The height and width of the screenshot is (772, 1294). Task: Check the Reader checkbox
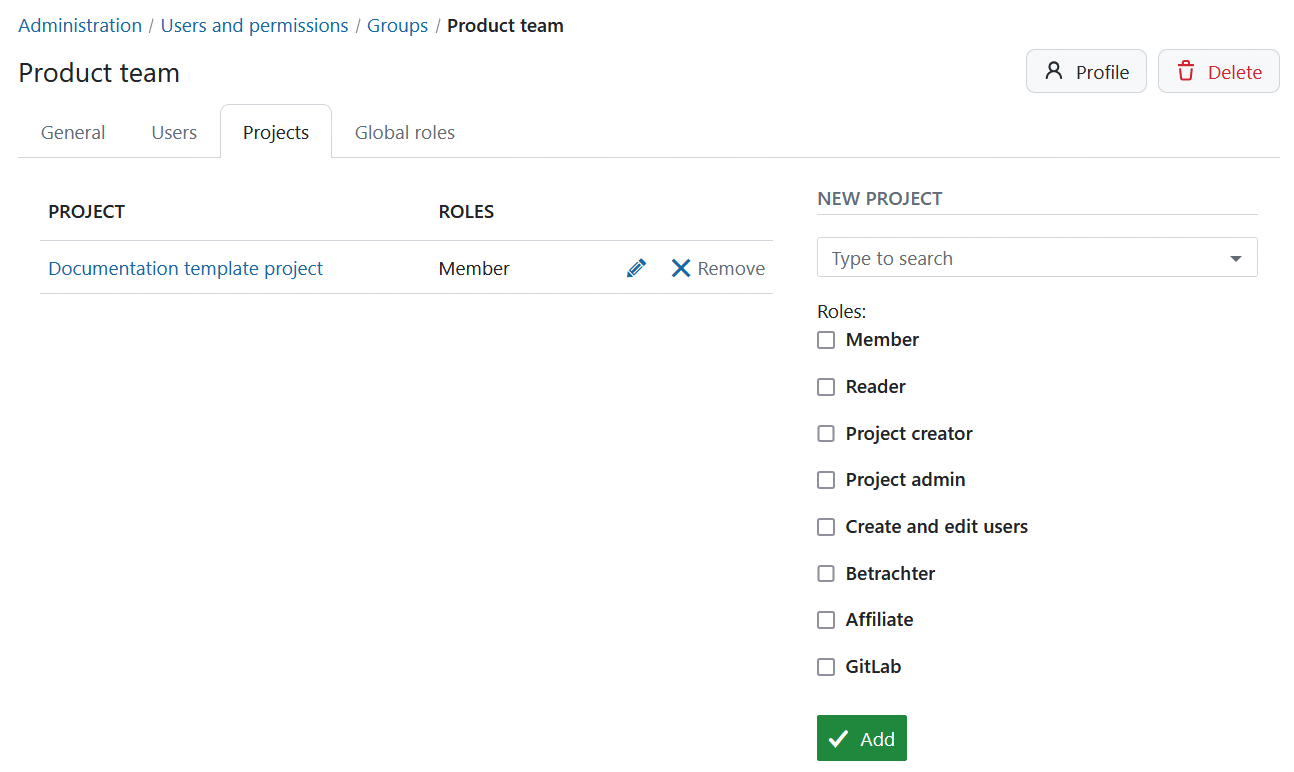[x=825, y=387]
